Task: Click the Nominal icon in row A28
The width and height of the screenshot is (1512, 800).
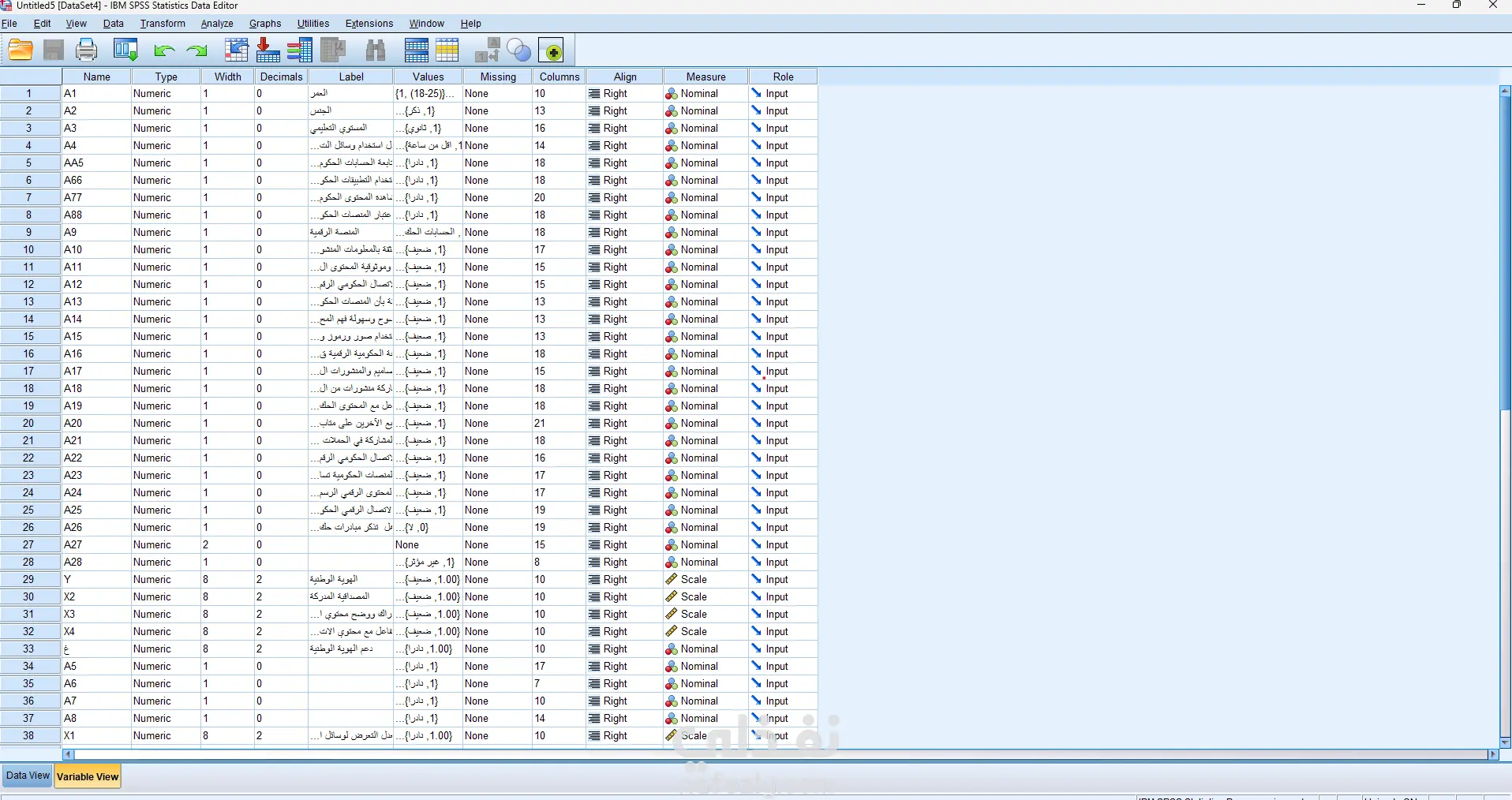Action: (x=672, y=563)
